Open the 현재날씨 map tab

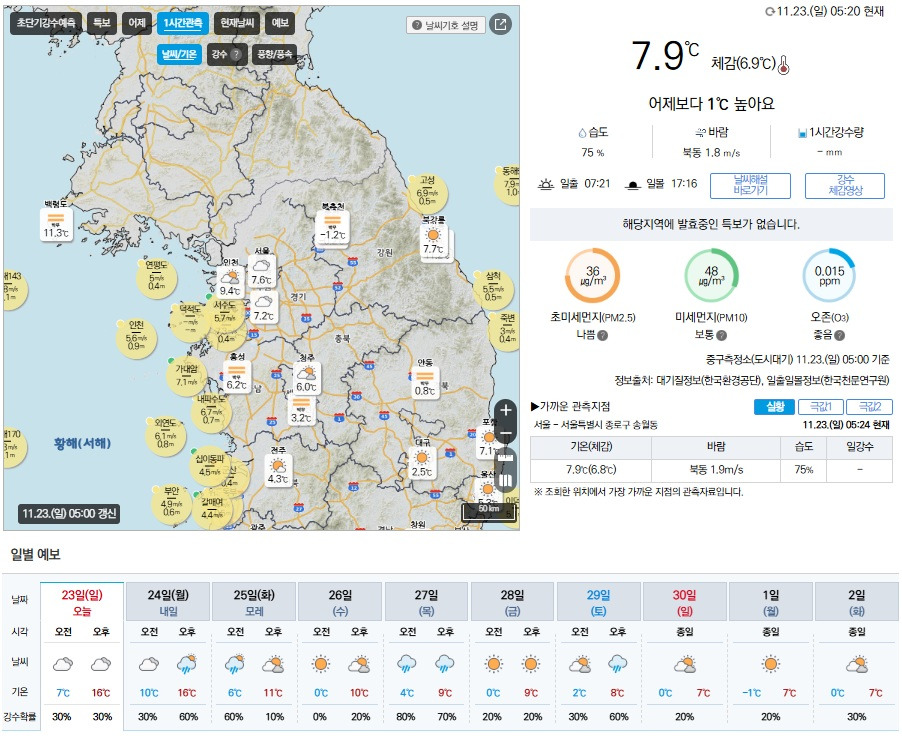[238, 23]
